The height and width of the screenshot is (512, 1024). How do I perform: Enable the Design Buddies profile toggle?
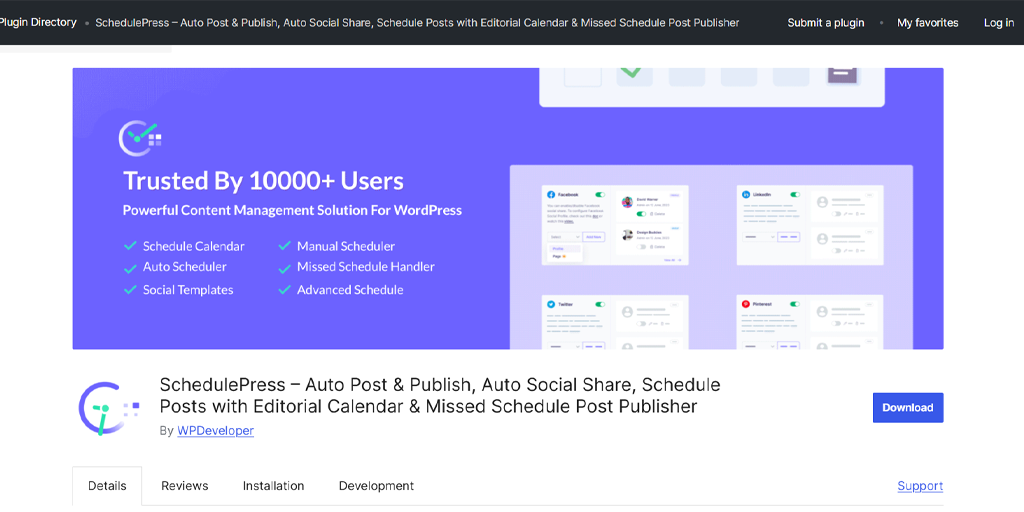pos(641,247)
